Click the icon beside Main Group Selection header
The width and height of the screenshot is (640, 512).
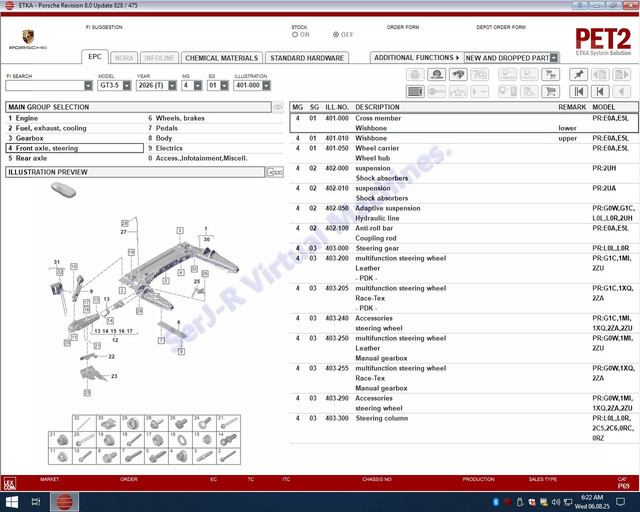point(278,107)
